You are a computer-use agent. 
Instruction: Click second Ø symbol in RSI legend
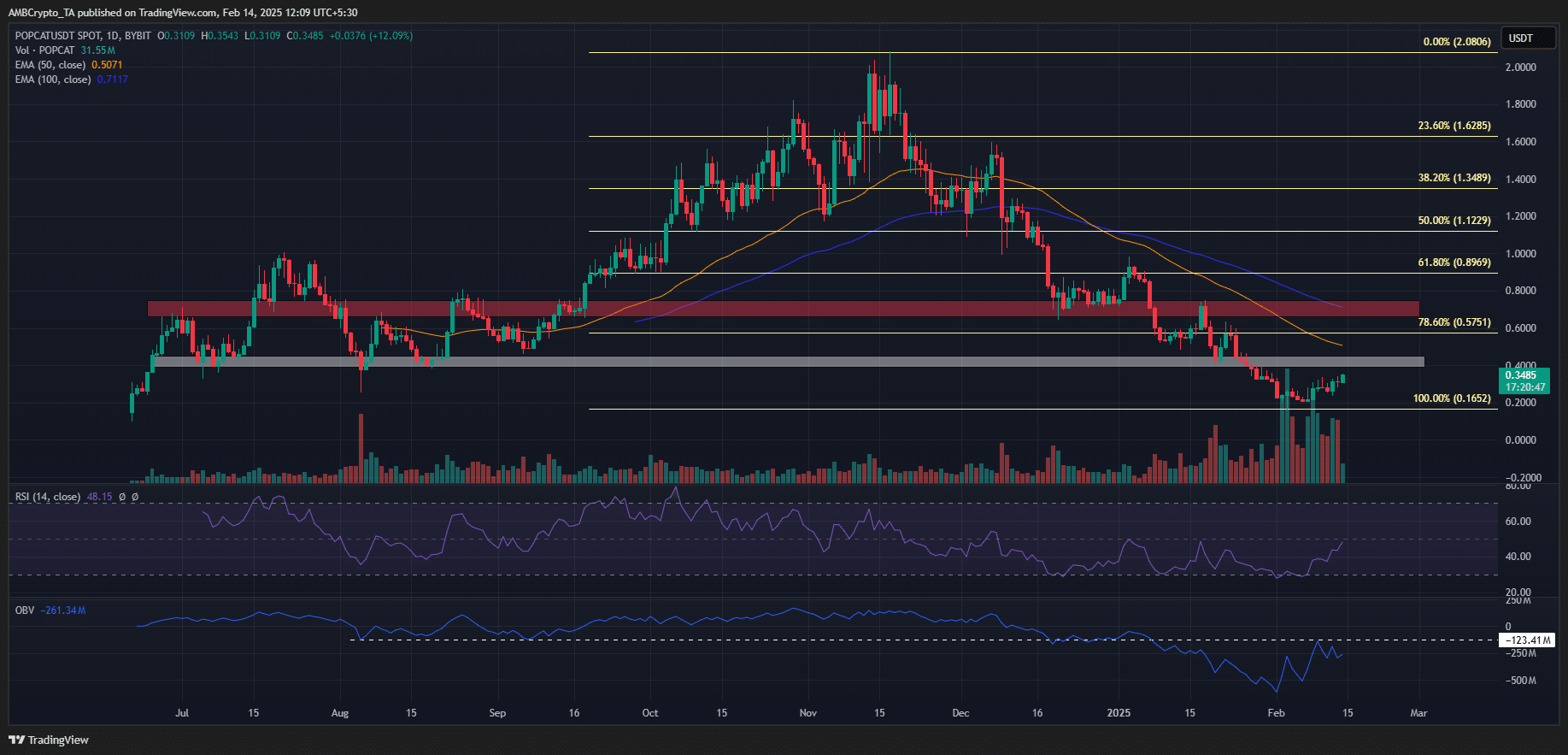(135, 497)
